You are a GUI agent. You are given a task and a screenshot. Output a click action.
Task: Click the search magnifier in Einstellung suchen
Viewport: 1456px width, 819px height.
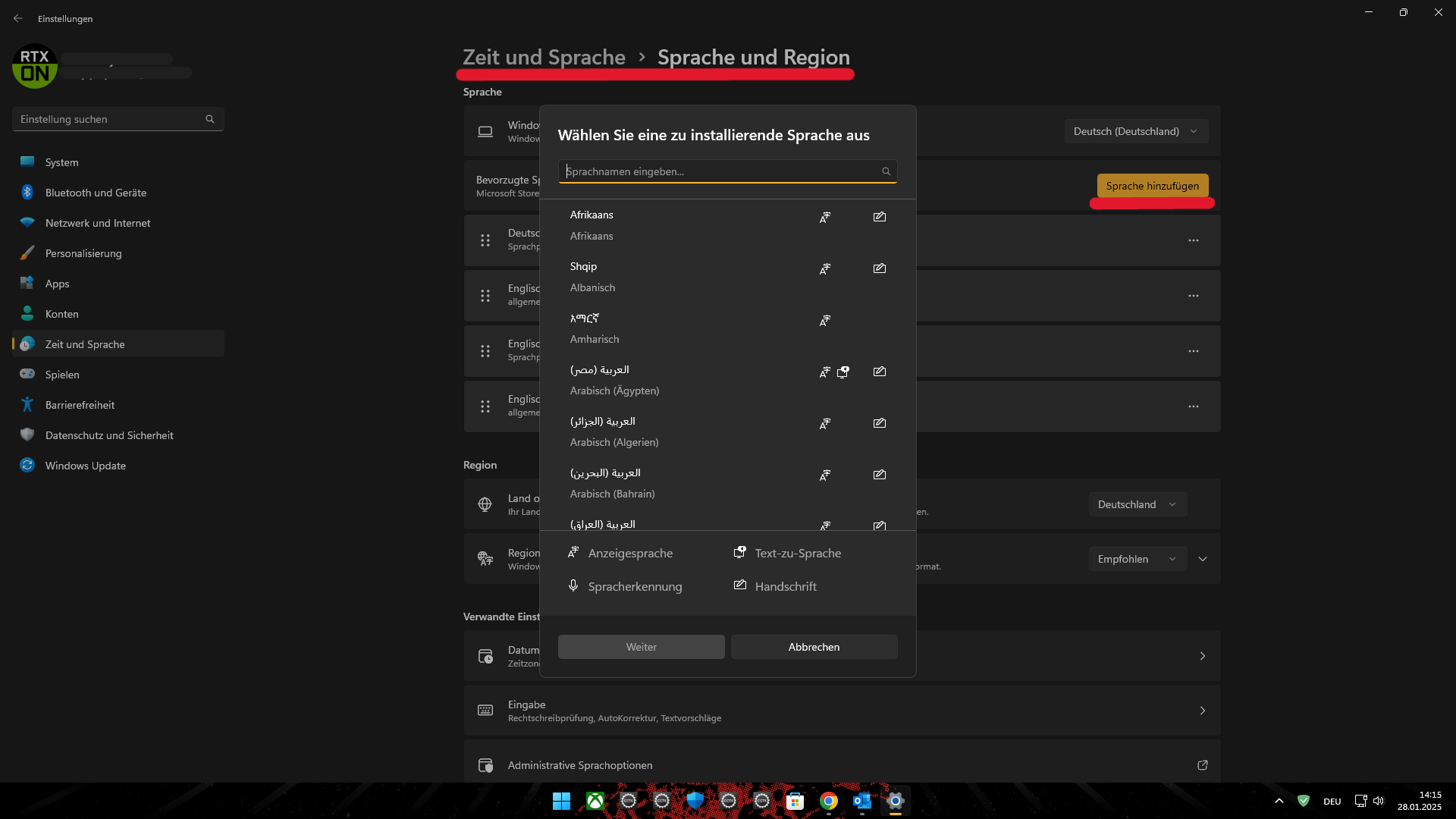pyautogui.click(x=210, y=119)
